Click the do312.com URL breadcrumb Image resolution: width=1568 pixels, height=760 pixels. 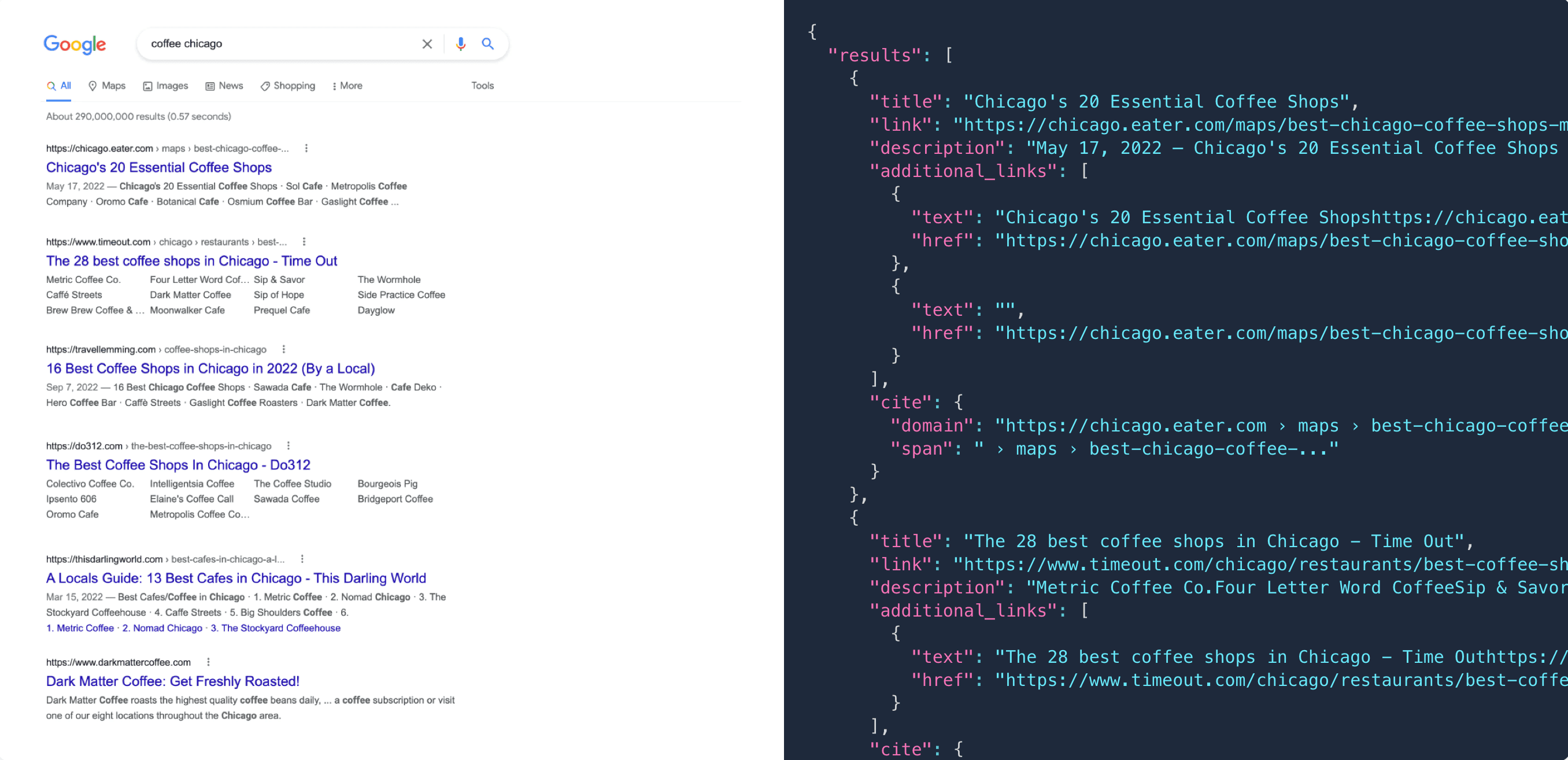(159, 446)
